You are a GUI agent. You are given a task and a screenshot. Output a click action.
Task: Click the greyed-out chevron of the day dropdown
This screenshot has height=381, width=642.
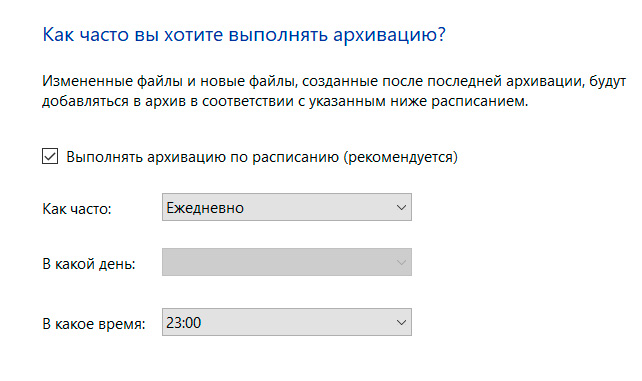pyautogui.click(x=401, y=262)
